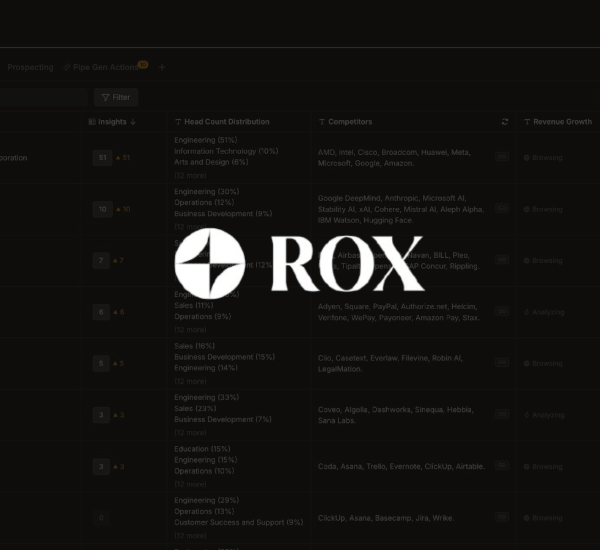Click the Analyzing status in Adyen row

coord(544,312)
